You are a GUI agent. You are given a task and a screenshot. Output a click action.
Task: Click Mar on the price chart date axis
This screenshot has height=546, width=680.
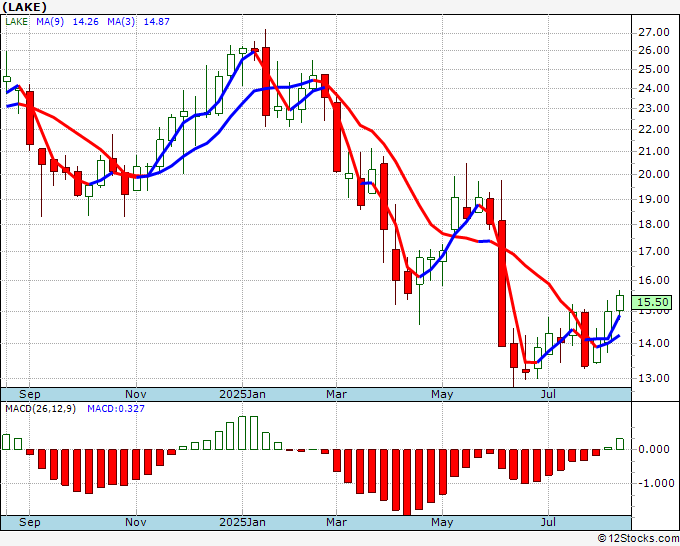[337, 394]
